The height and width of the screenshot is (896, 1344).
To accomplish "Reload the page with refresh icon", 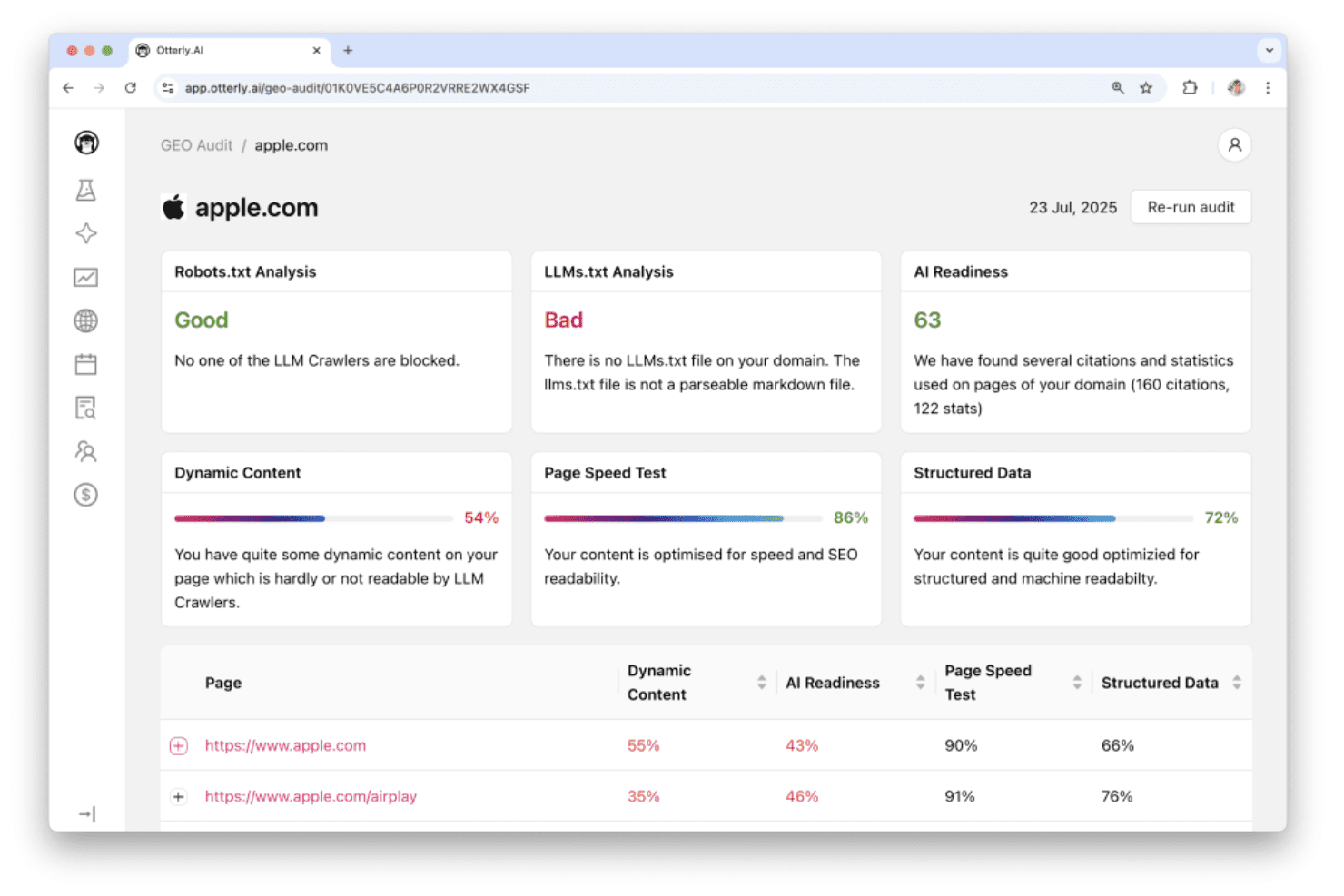I will 131,88.
